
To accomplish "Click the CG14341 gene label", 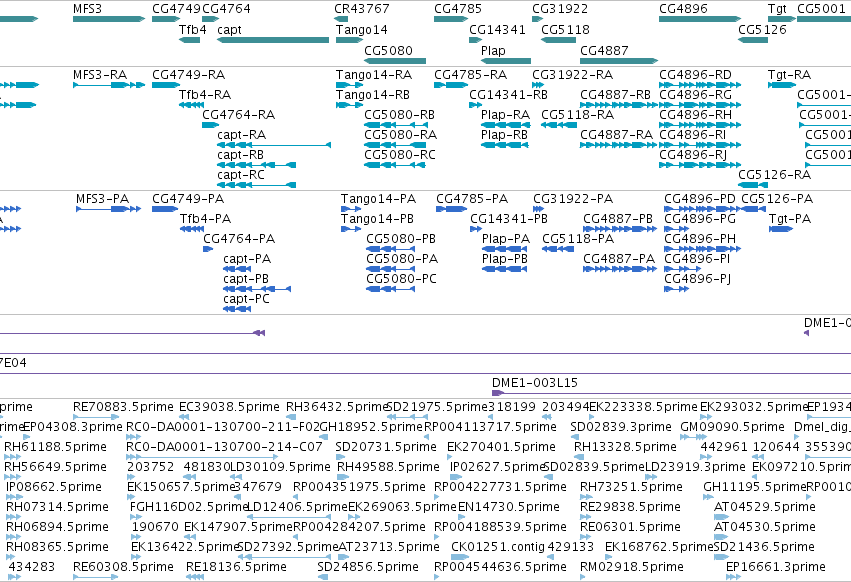I will (x=497, y=30).
